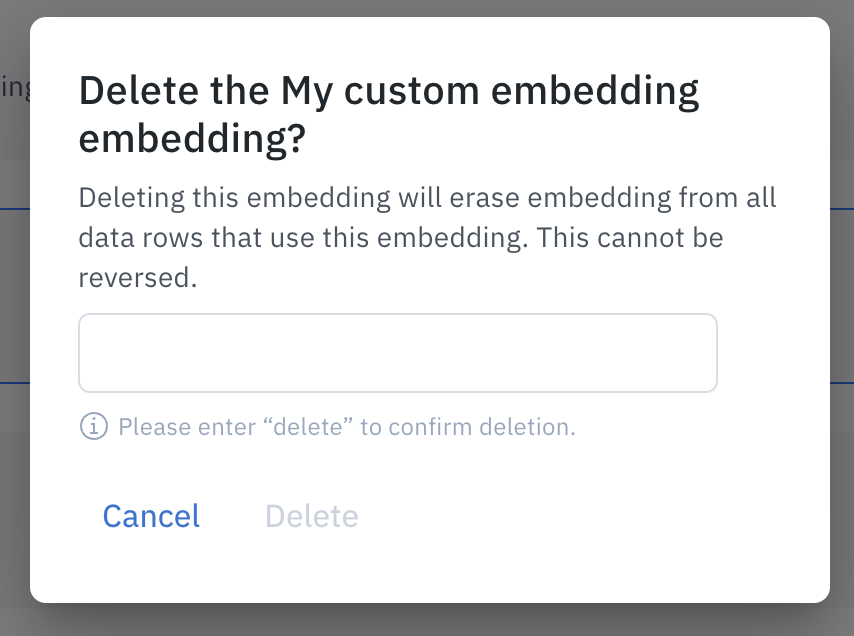The height and width of the screenshot is (636, 854).
Task: Click the word "reversed." in the description
Action: click(138, 277)
